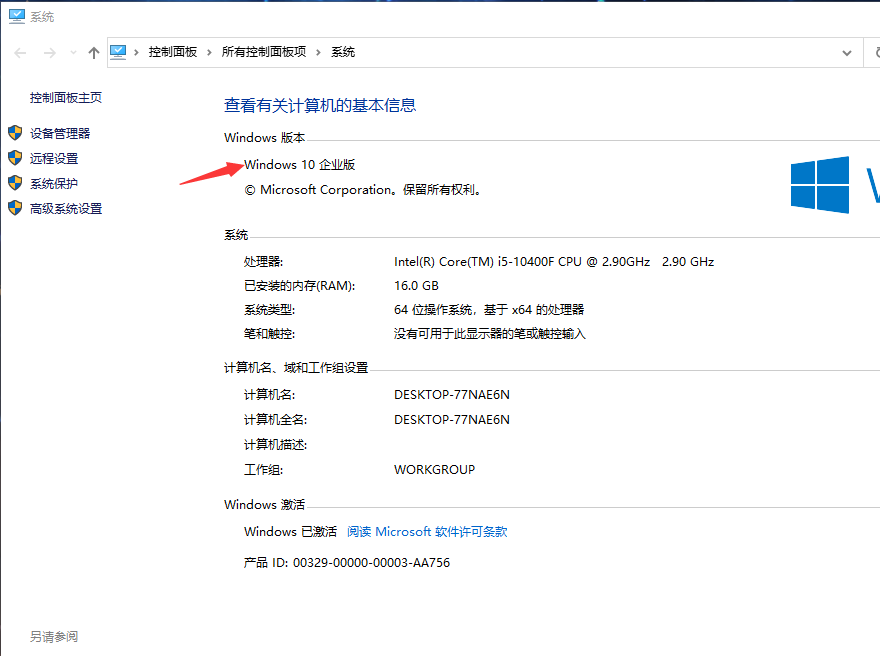Click shield icon next to 系统保护
This screenshot has height=656, width=880.
[15, 183]
